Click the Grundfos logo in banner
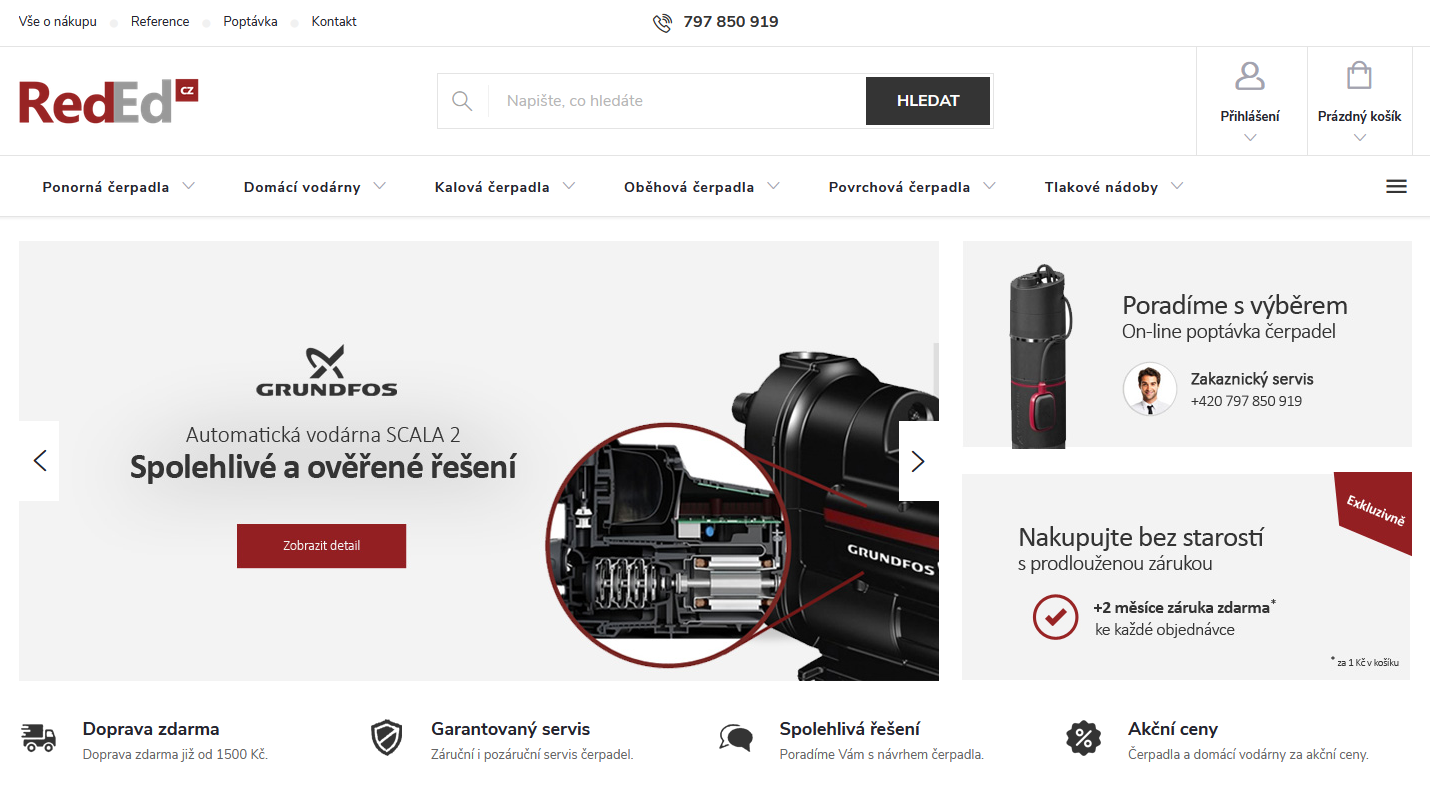Viewport: 1430px width, 800px height. coord(327,371)
